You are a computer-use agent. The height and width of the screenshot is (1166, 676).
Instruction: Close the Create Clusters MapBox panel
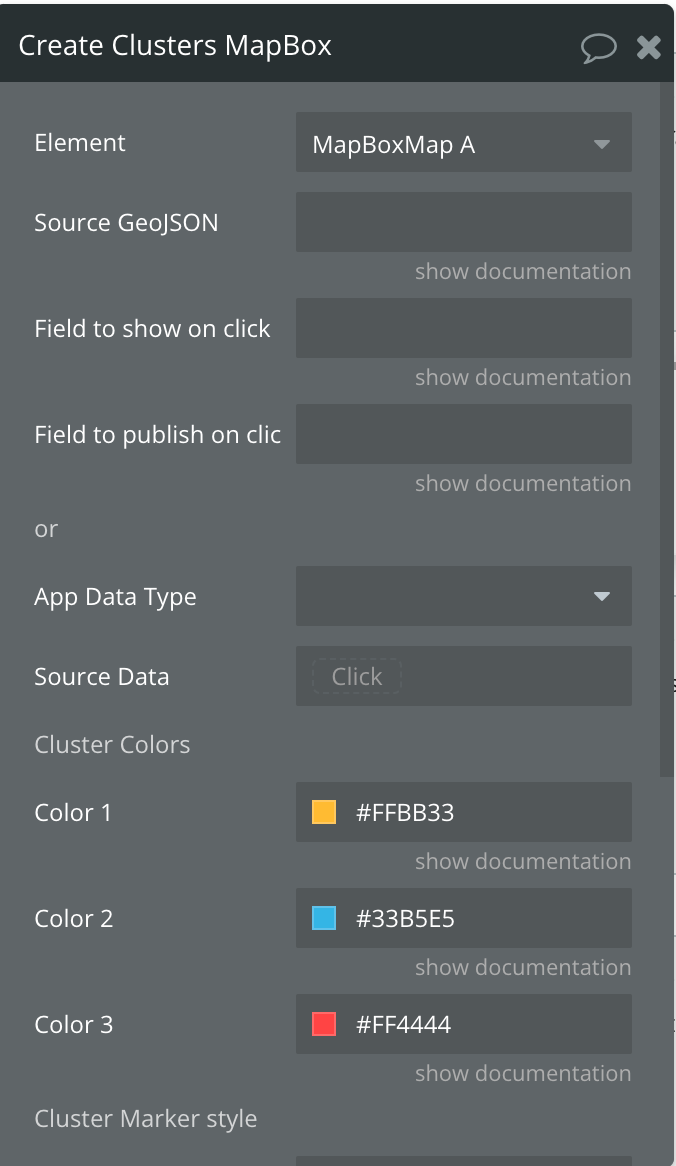[x=648, y=48]
